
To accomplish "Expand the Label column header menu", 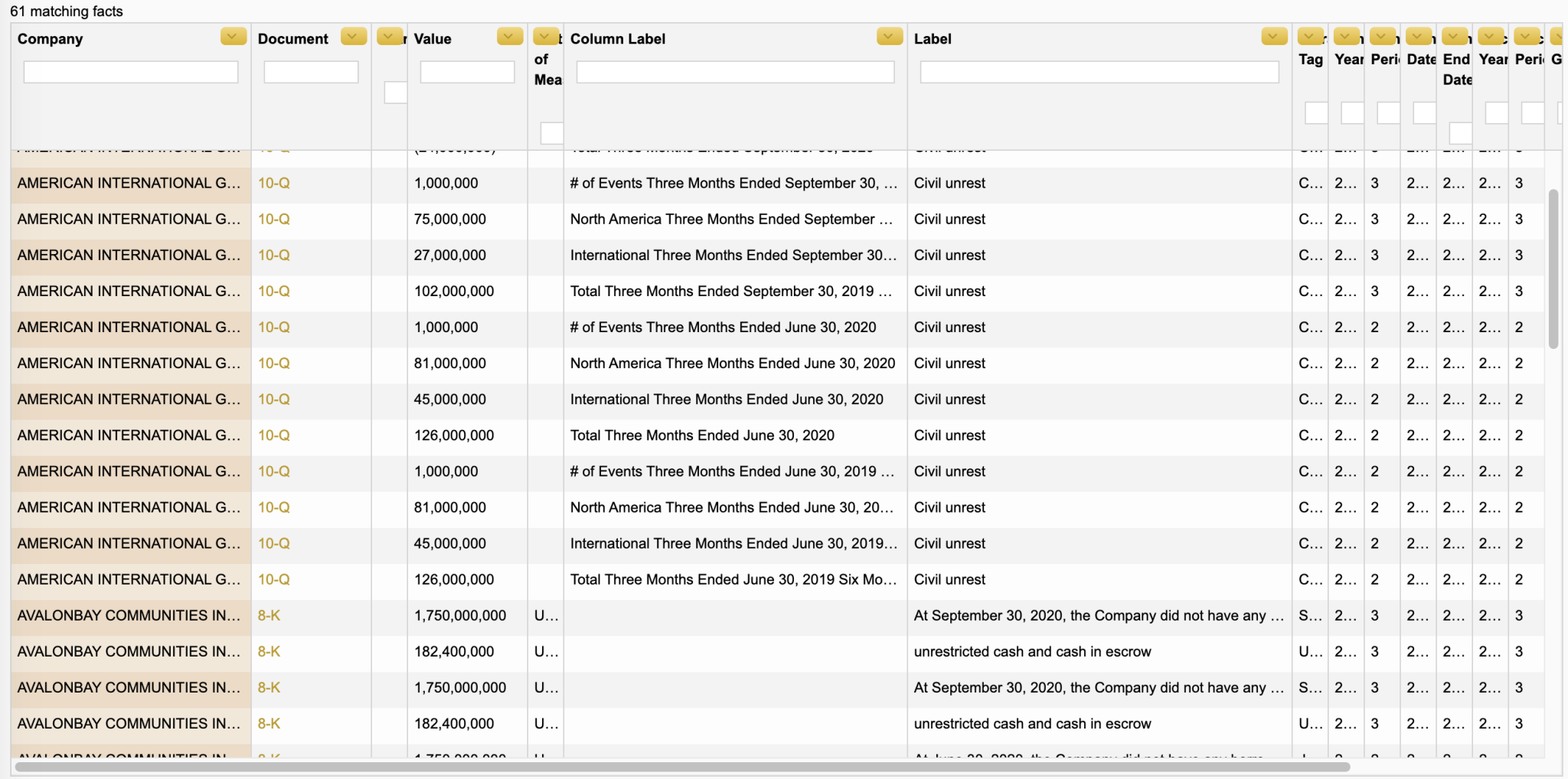I will 1273,37.
